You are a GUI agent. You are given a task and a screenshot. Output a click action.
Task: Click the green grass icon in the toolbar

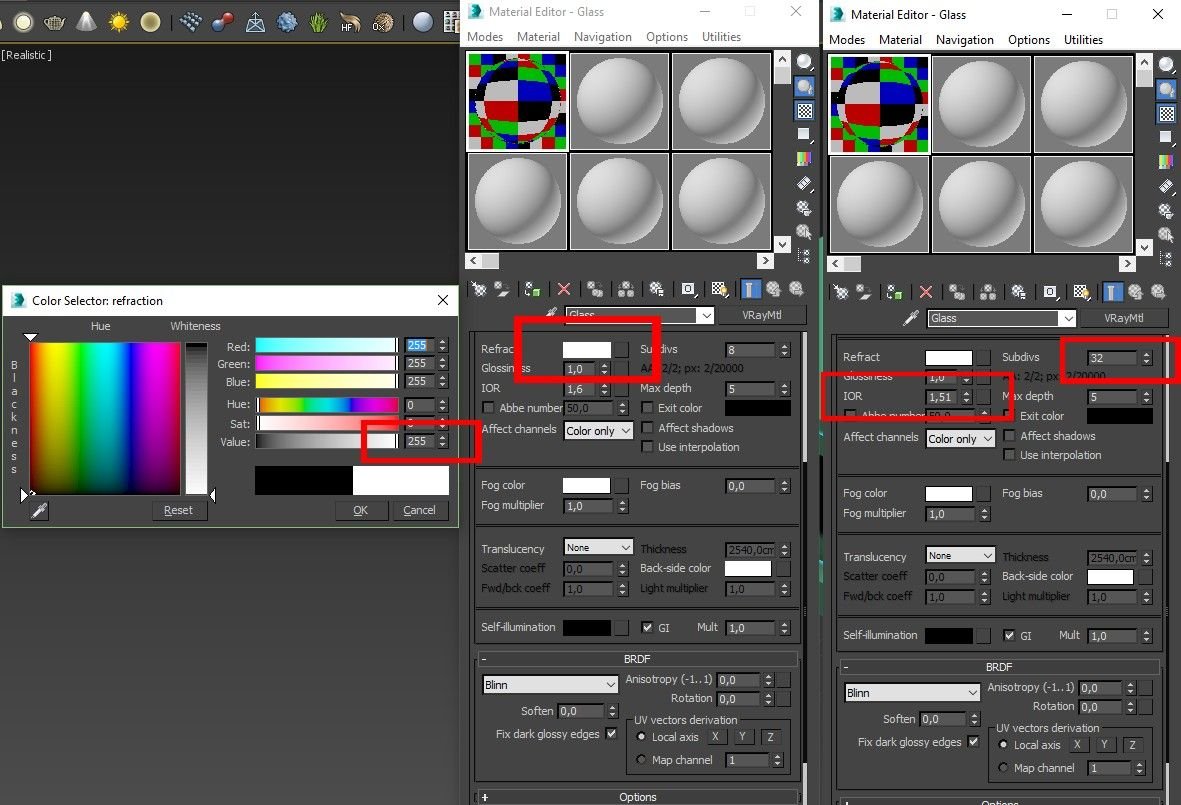tap(318, 21)
